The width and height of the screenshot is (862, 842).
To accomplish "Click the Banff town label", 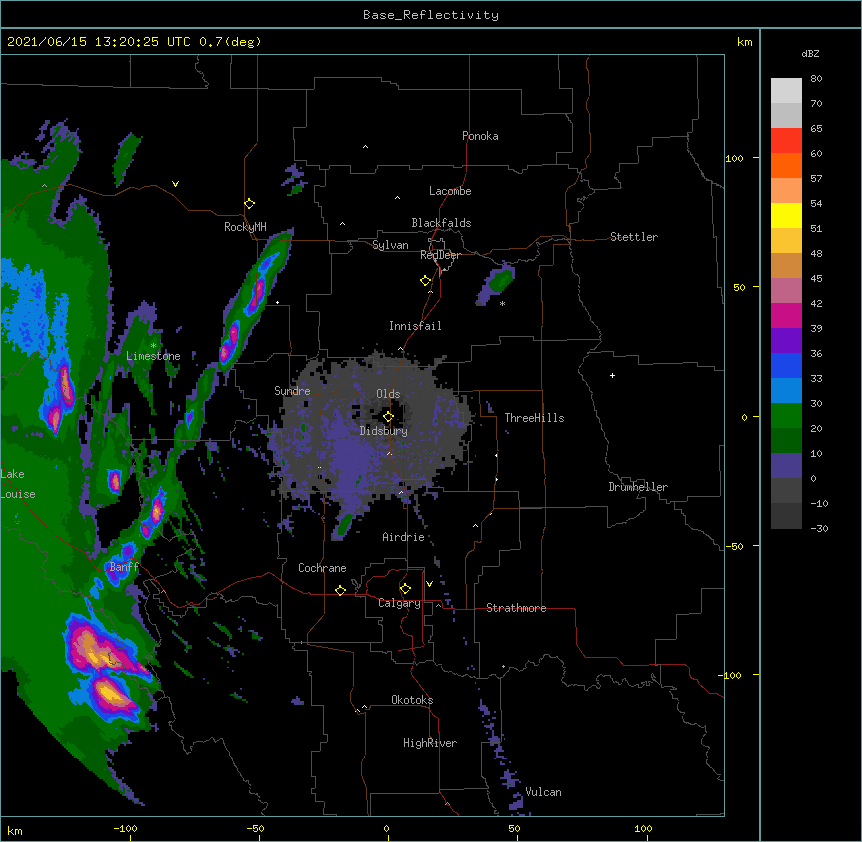I will (x=124, y=567).
